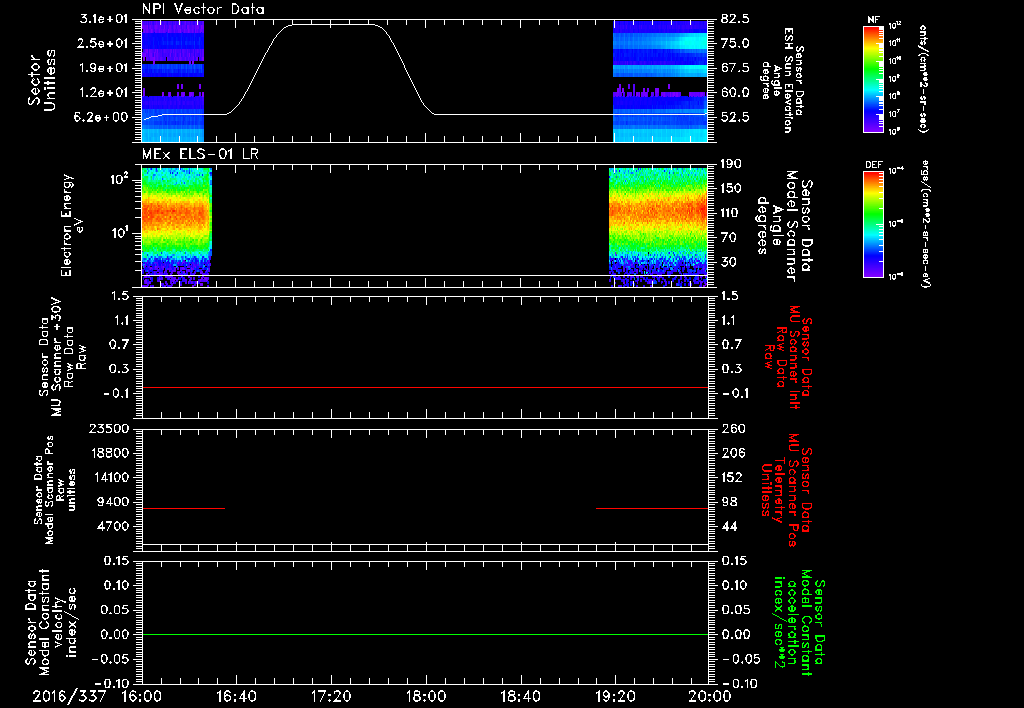The height and width of the screenshot is (708, 1024).
Task: Click the "2016/337" date label
Action: (x=69, y=696)
